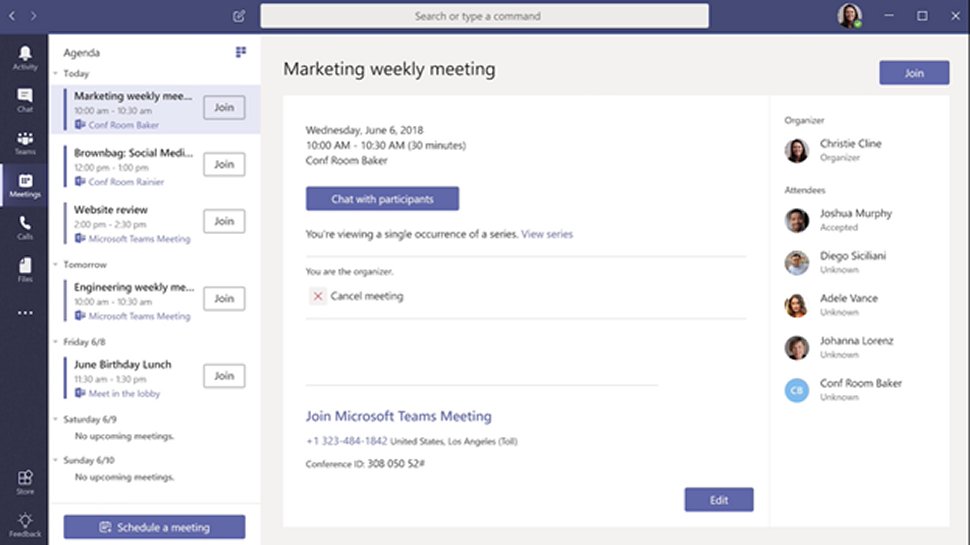Open the user profile avatar
The width and height of the screenshot is (970, 545).
(x=849, y=15)
